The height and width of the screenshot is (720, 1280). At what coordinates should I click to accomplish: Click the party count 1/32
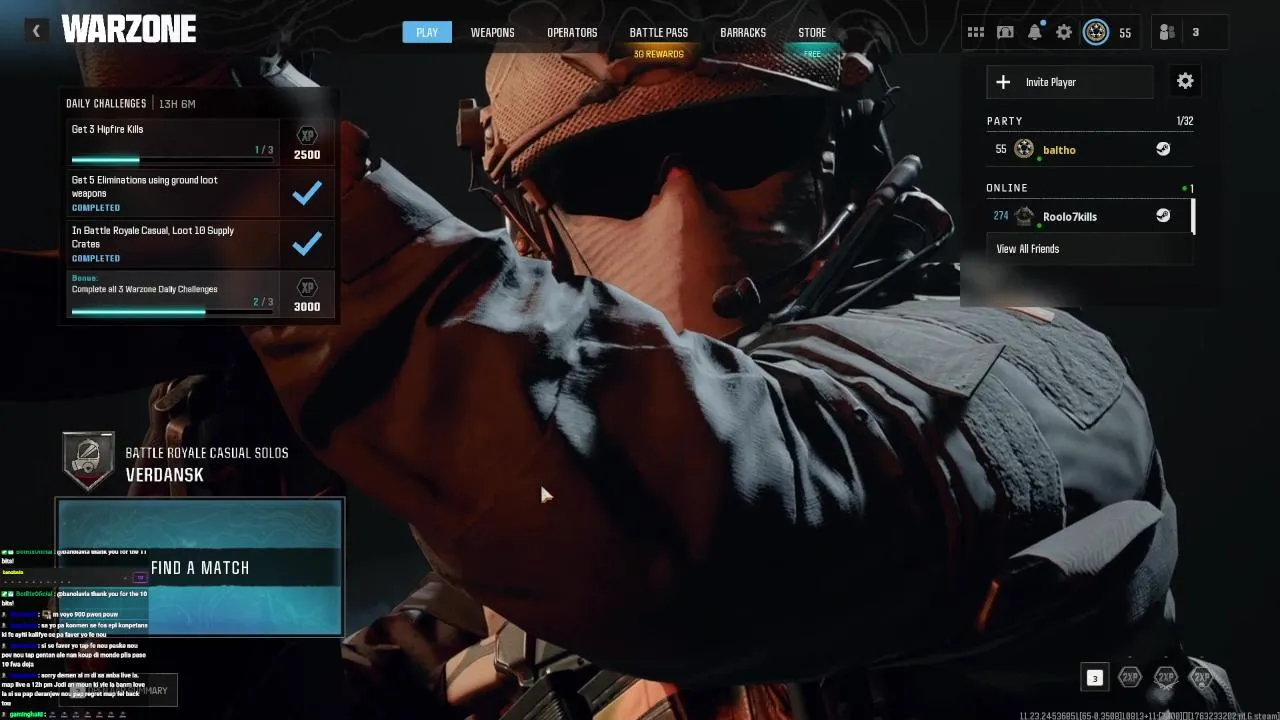pos(1185,121)
